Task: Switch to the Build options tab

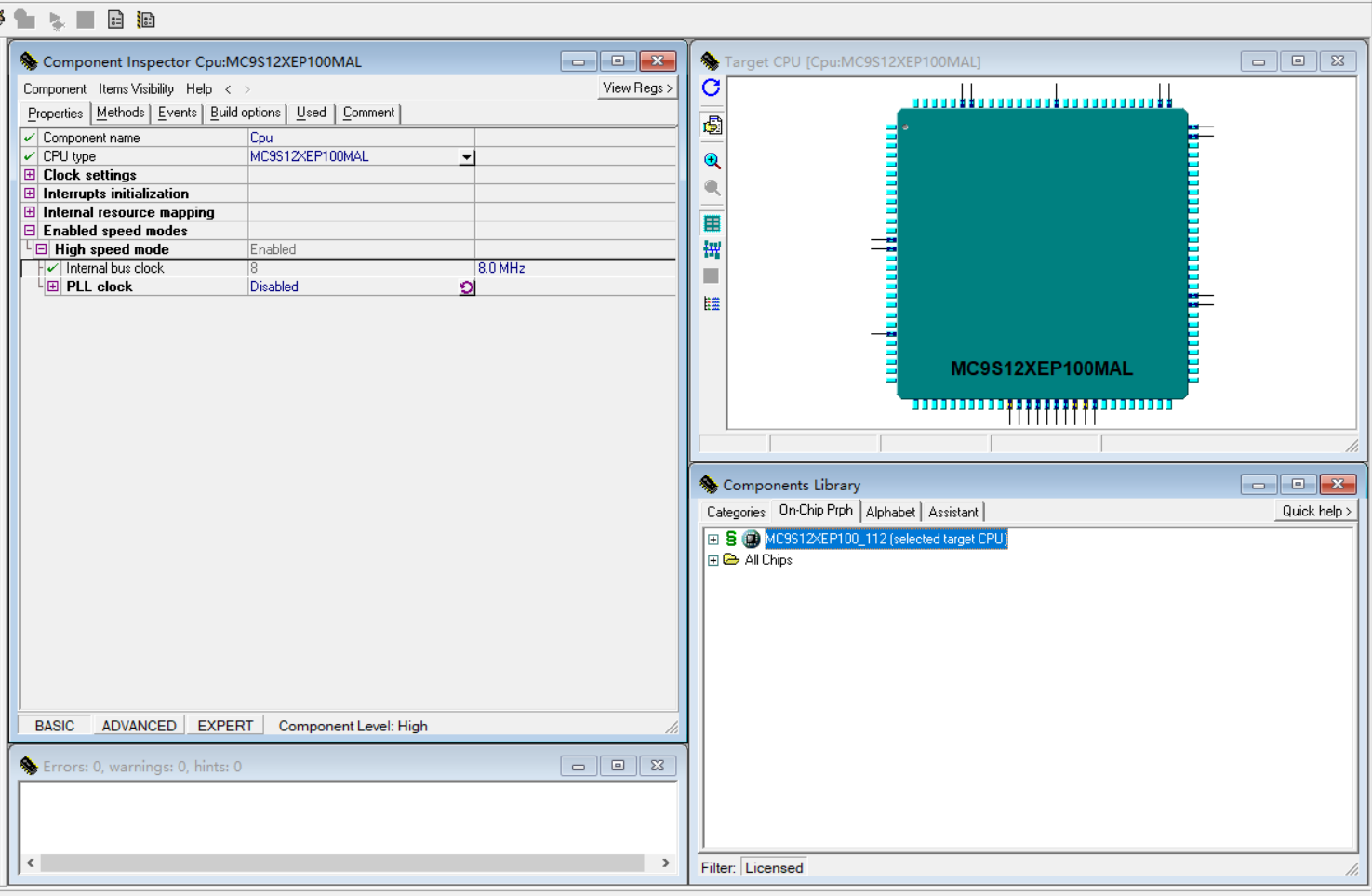Action: (246, 113)
